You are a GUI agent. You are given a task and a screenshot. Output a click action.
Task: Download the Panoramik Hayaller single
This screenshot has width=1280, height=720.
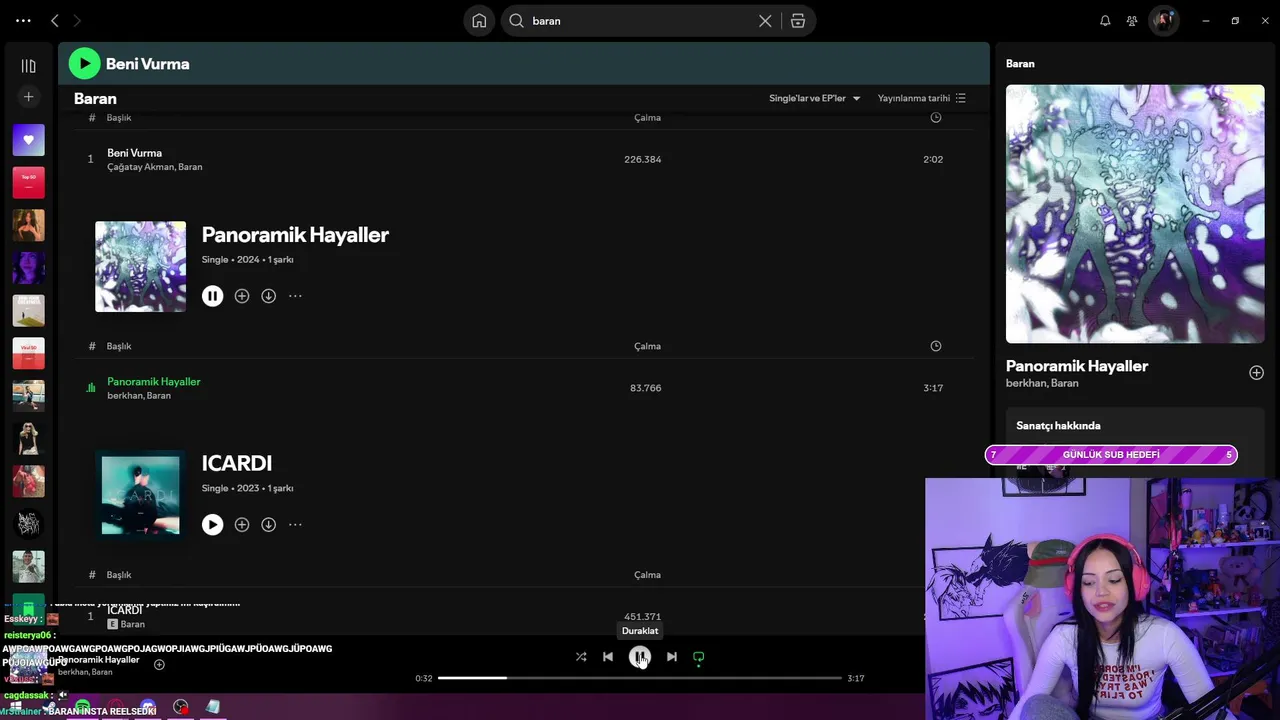[268, 296]
